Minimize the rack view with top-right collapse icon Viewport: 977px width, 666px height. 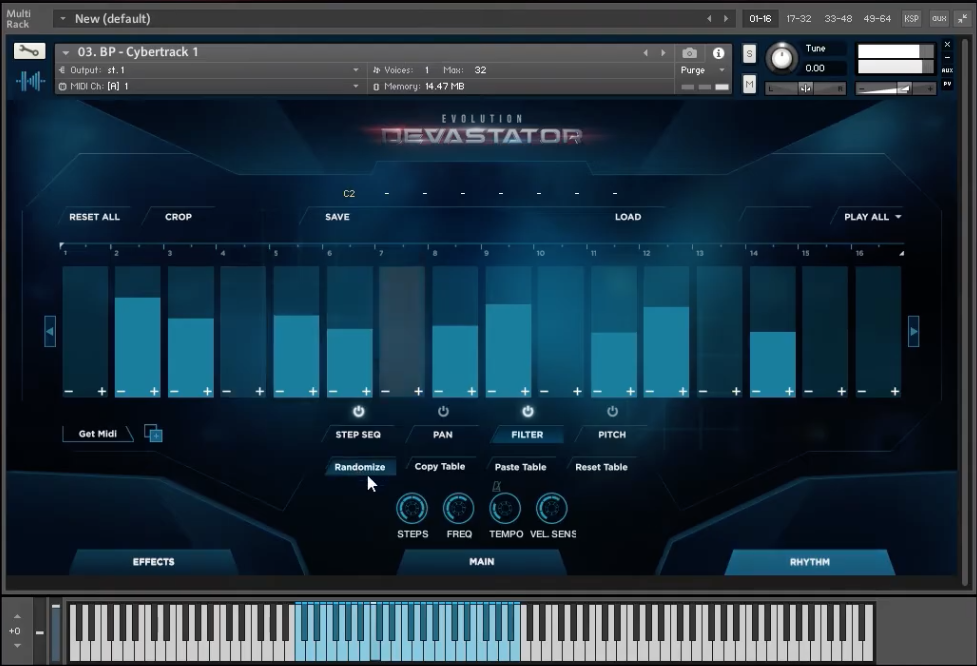963,19
